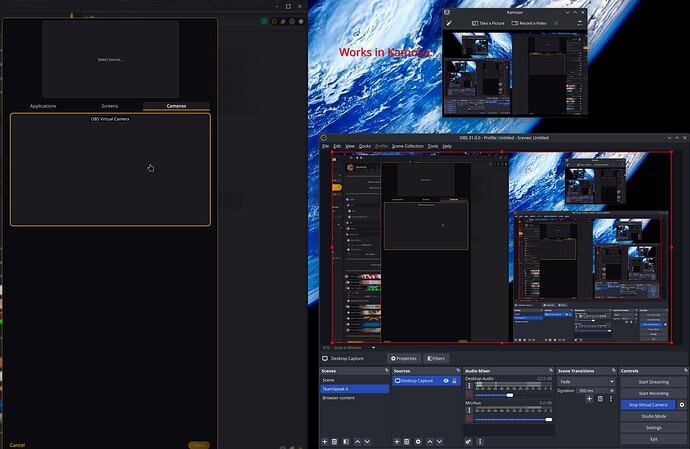Open OBS Docks menu
Image resolution: width=690 pixels, height=449 pixels.
click(365, 146)
